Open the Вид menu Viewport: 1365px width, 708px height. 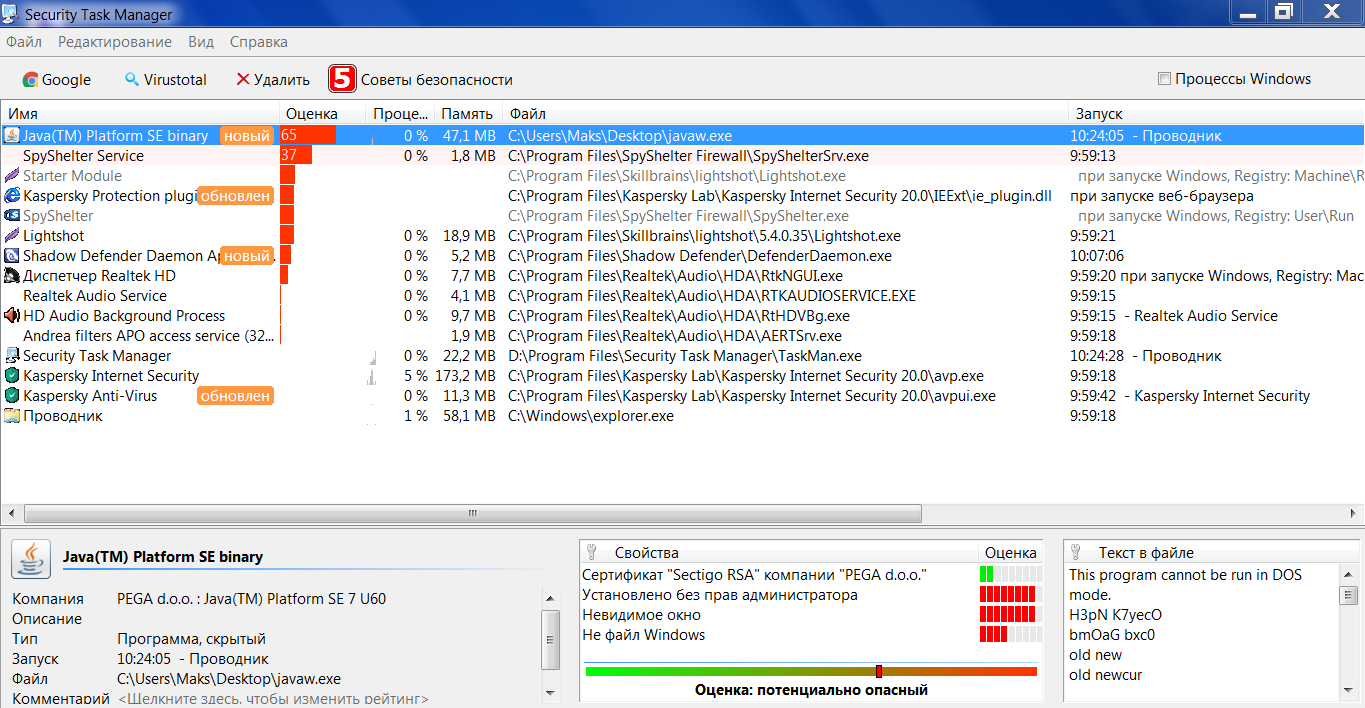pos(201,42)
